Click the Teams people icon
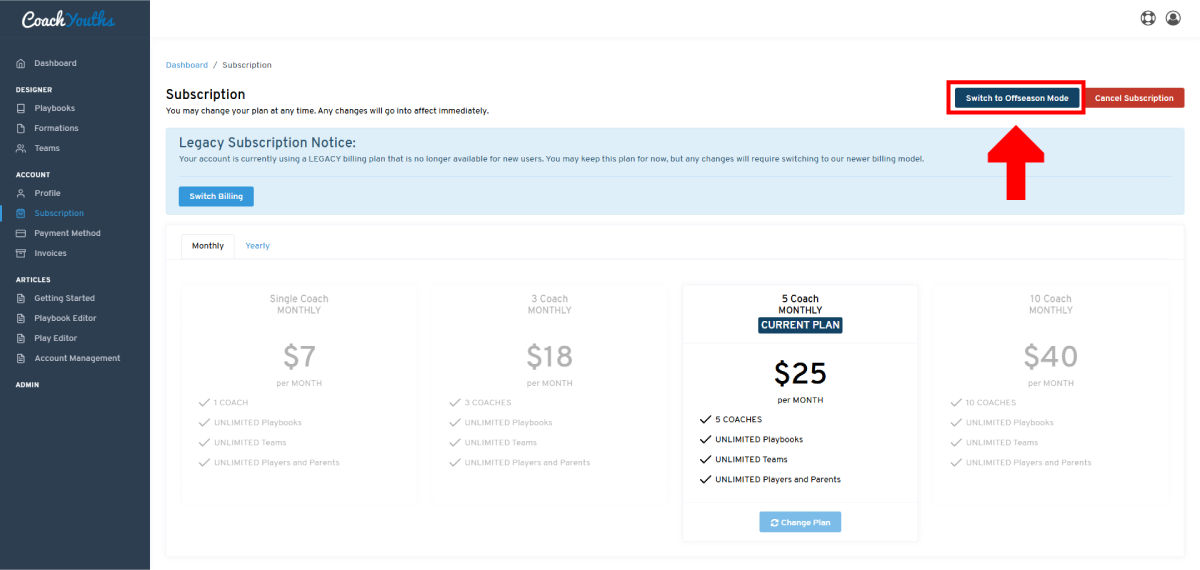The height and width of the screenshot is (570, 1200). [21, 148]
